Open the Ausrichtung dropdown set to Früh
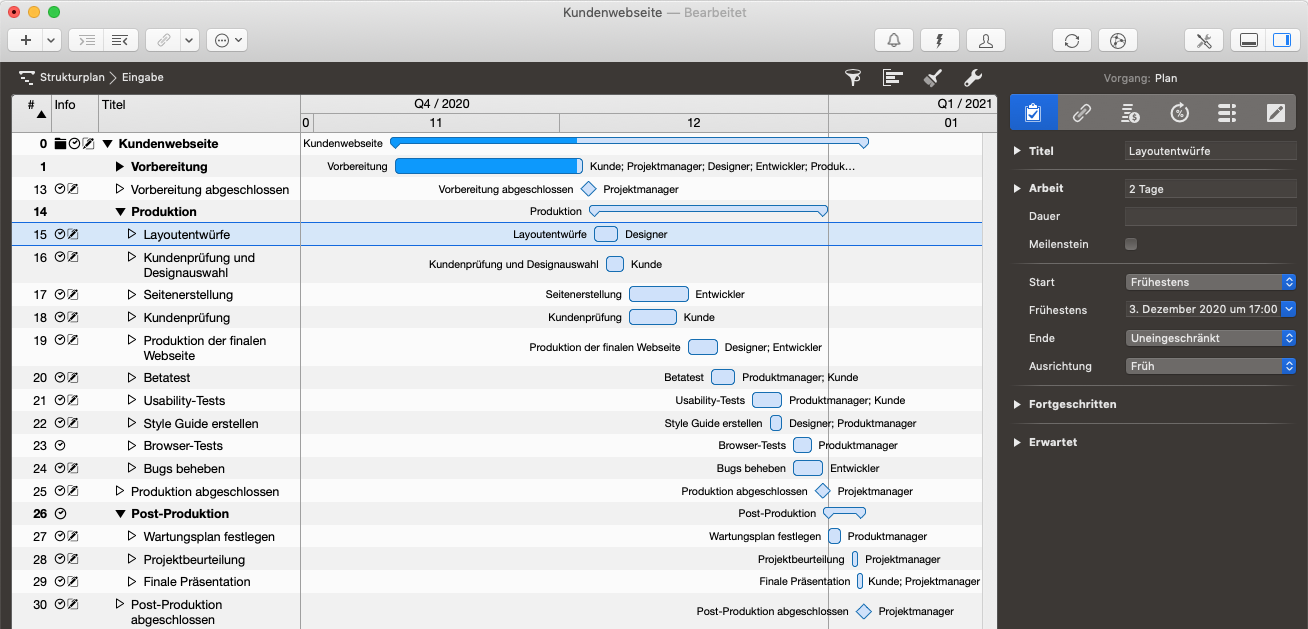Viewport: 1308px width, 629px height. pos(1210,366)
